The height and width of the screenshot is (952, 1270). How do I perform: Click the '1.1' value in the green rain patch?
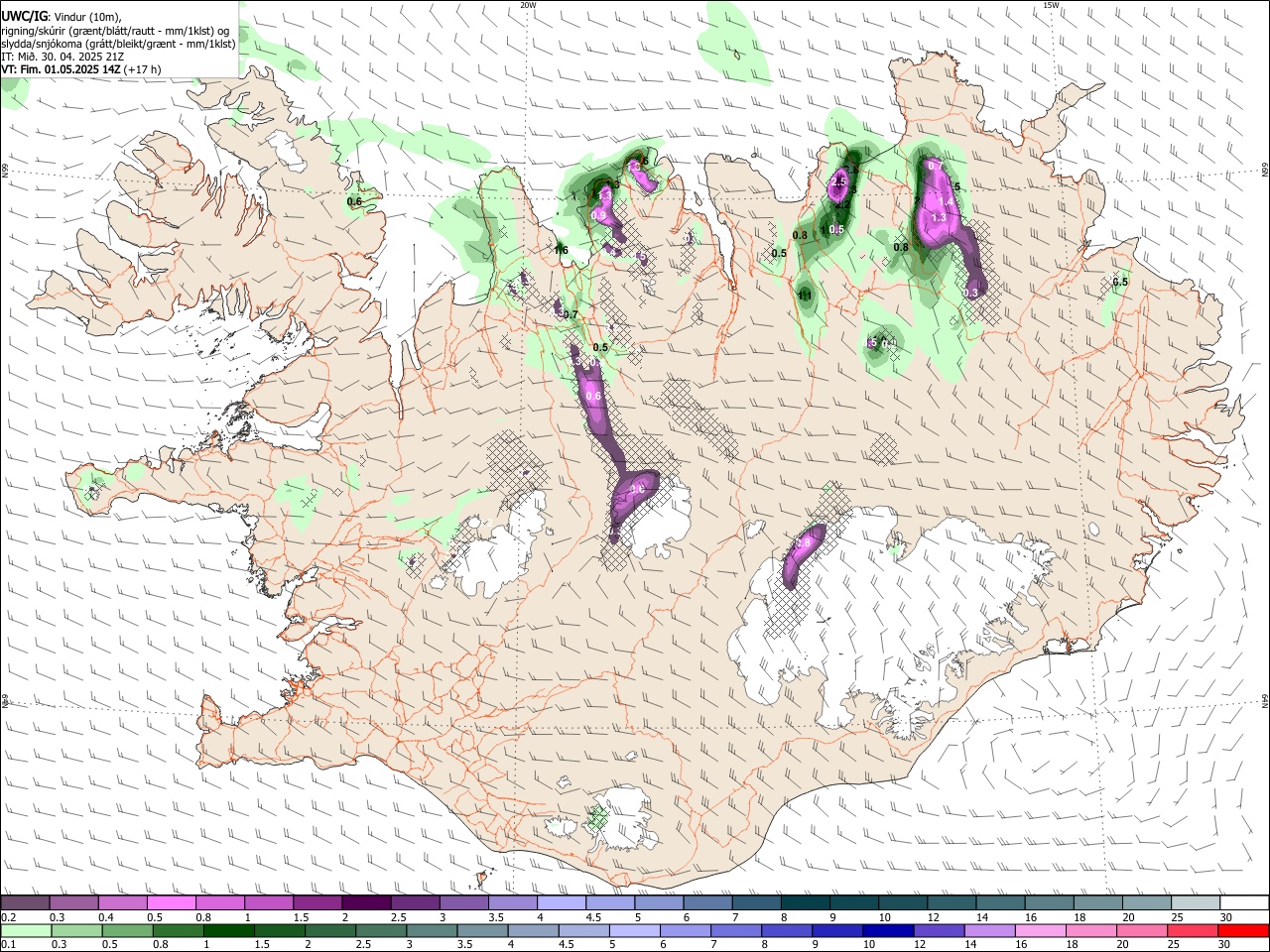806,296
